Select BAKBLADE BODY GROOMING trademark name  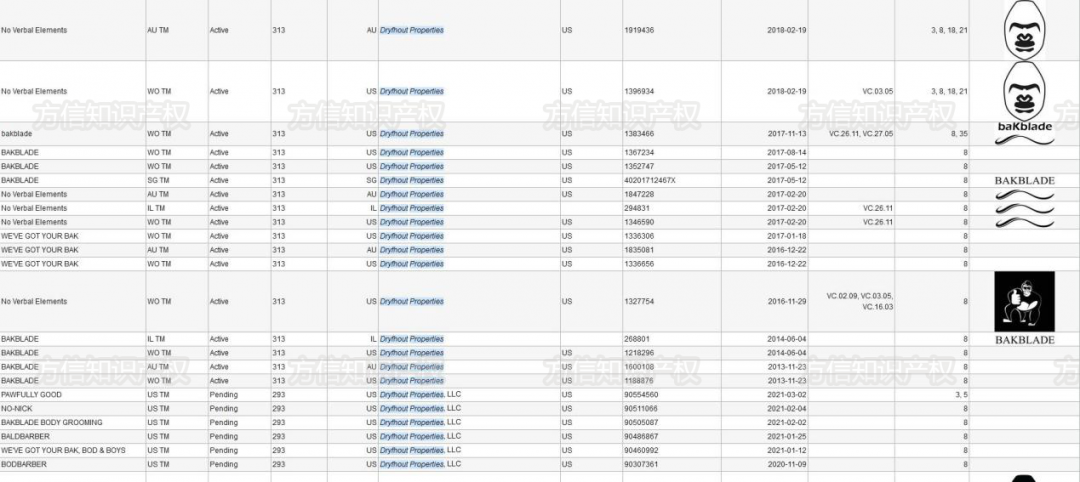pos(52,422)
